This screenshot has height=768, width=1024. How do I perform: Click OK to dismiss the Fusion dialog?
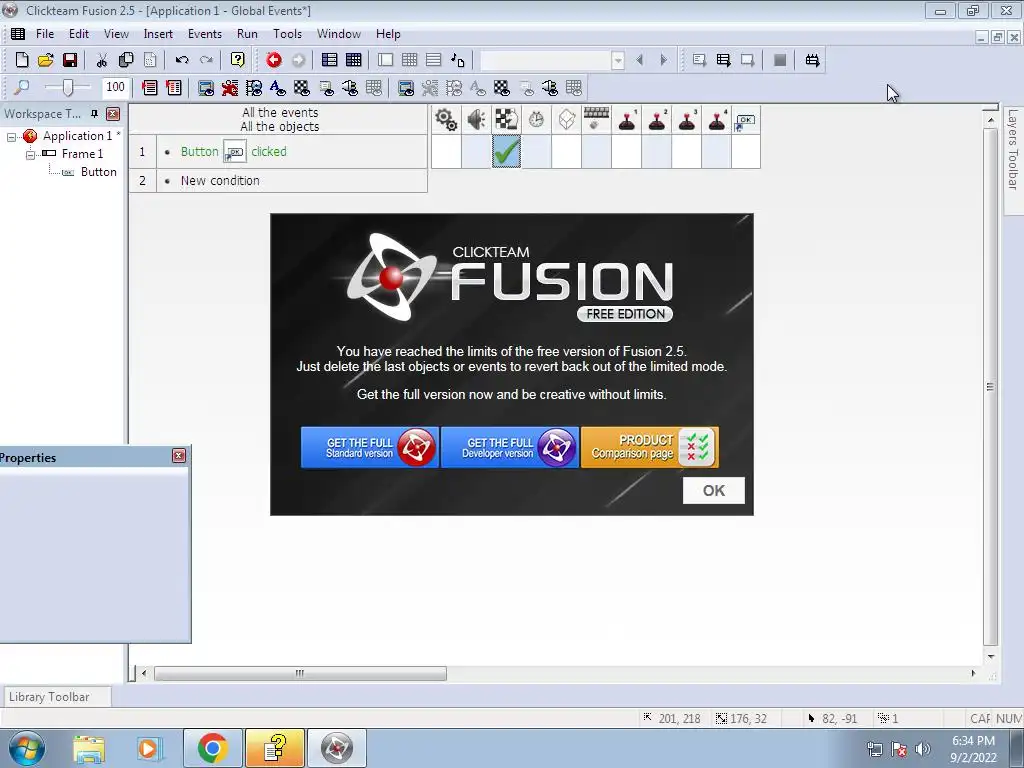coord(714,490)
